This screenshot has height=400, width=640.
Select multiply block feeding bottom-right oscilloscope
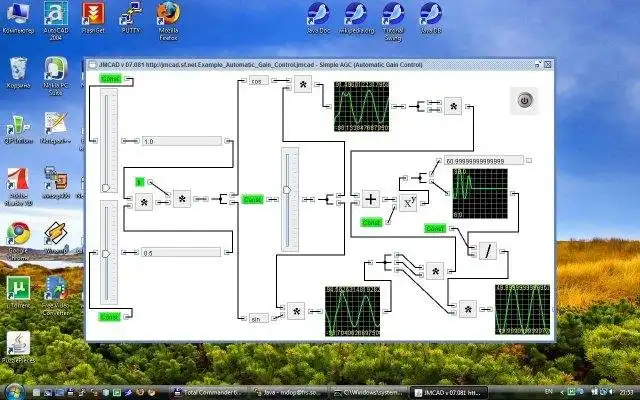(x=468, y=309)
